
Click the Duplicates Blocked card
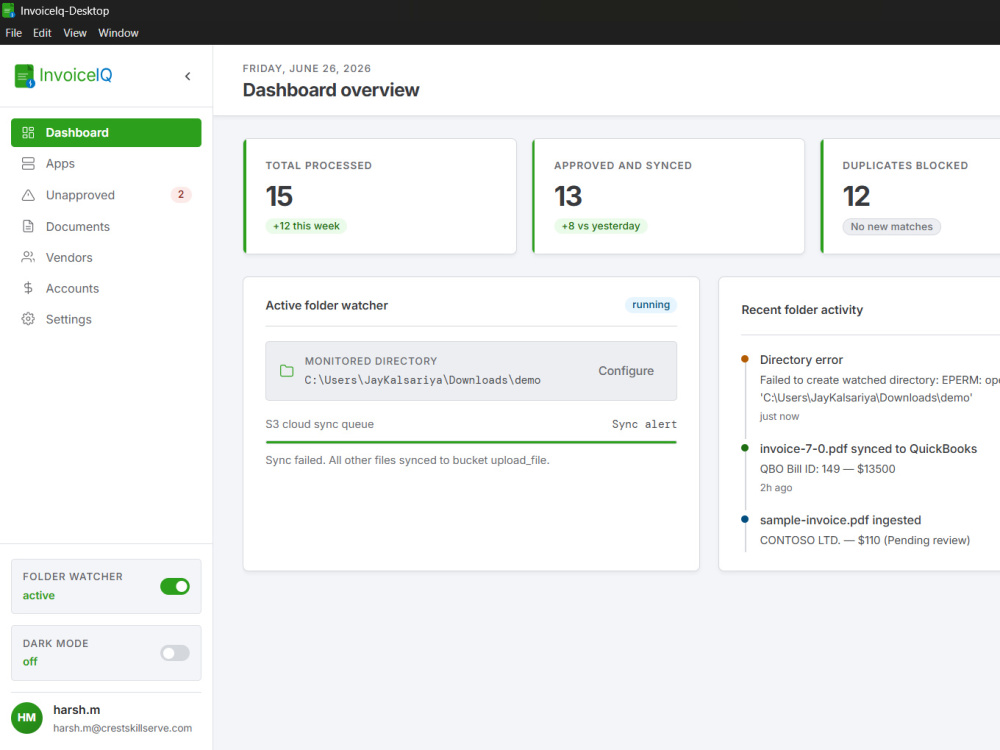click(910, 196)
